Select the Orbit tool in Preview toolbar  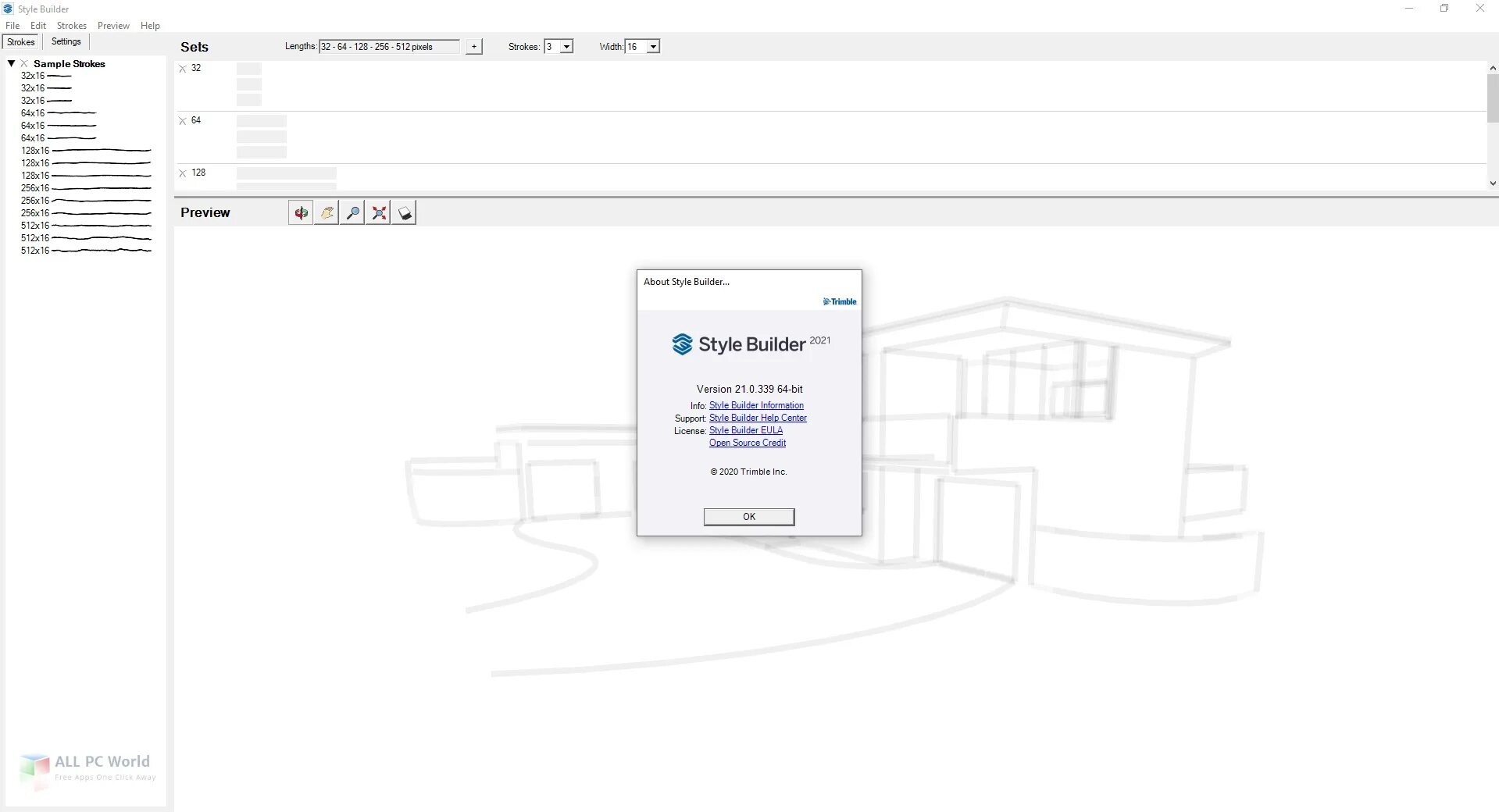(301, 212)
